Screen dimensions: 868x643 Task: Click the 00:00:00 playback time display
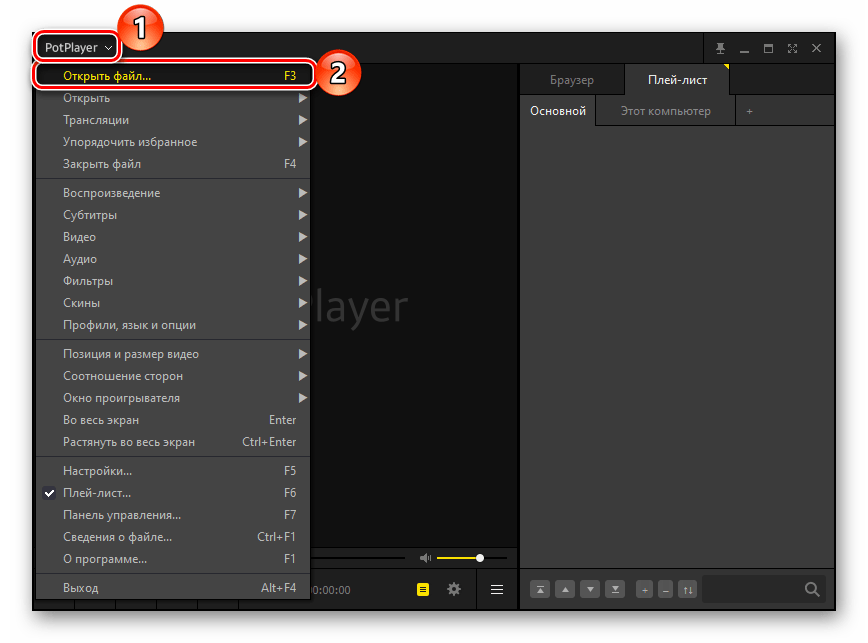click(330, 590)
